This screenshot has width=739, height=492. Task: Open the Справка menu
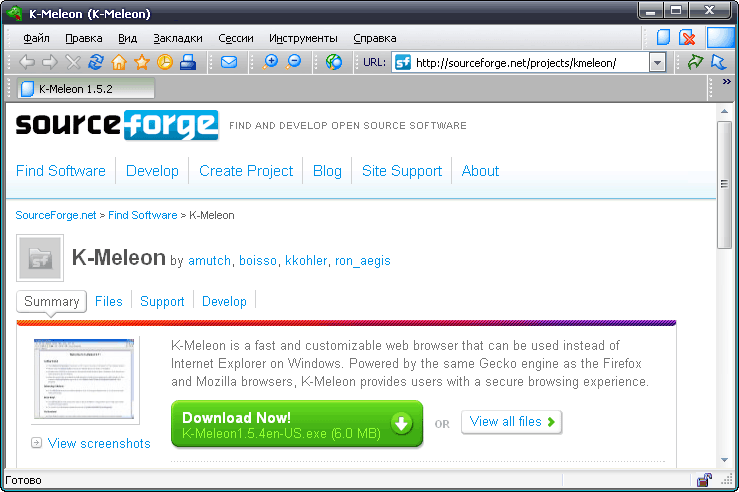point(375,38)
